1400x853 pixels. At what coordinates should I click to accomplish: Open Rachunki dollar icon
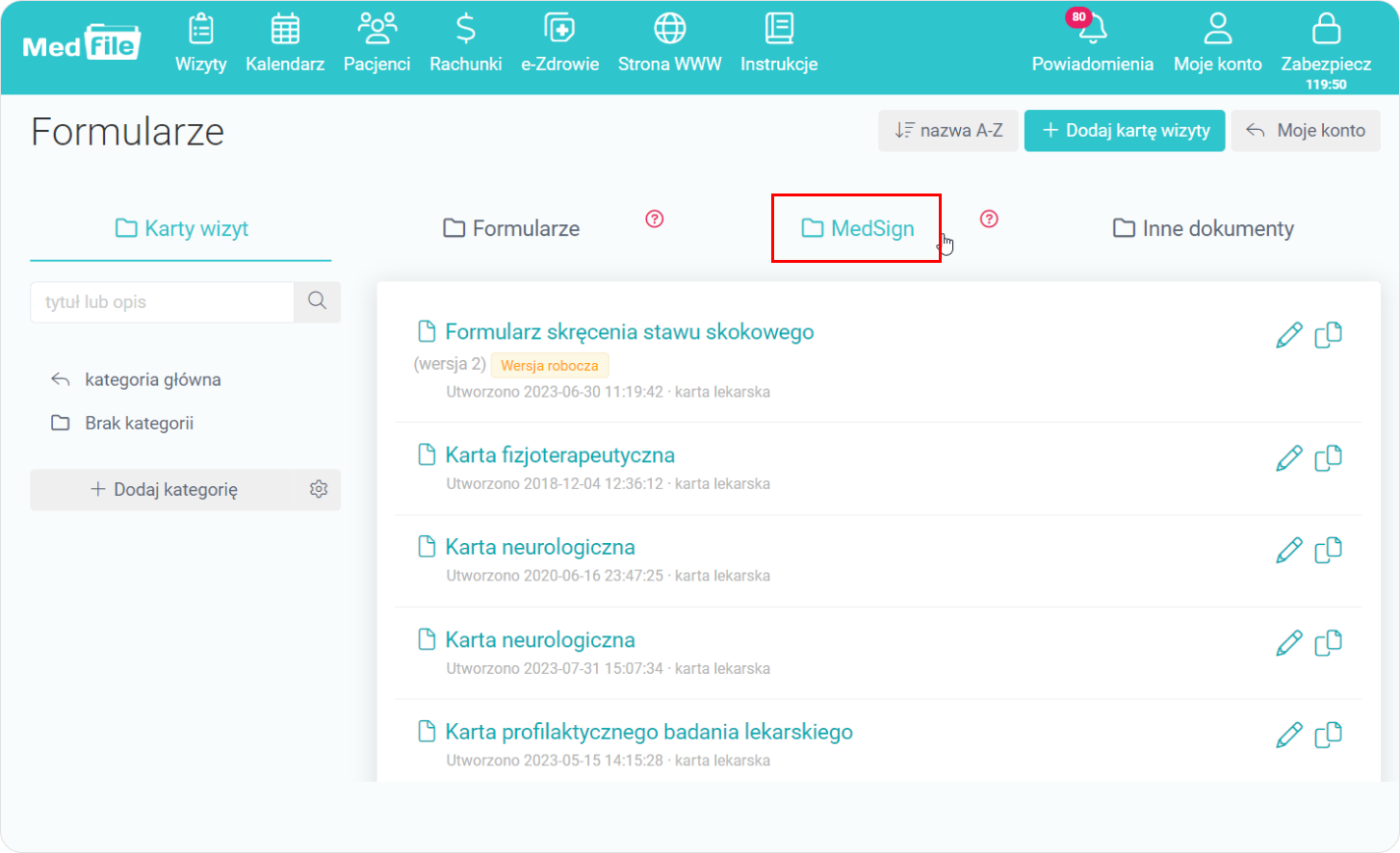click(466, 30)
